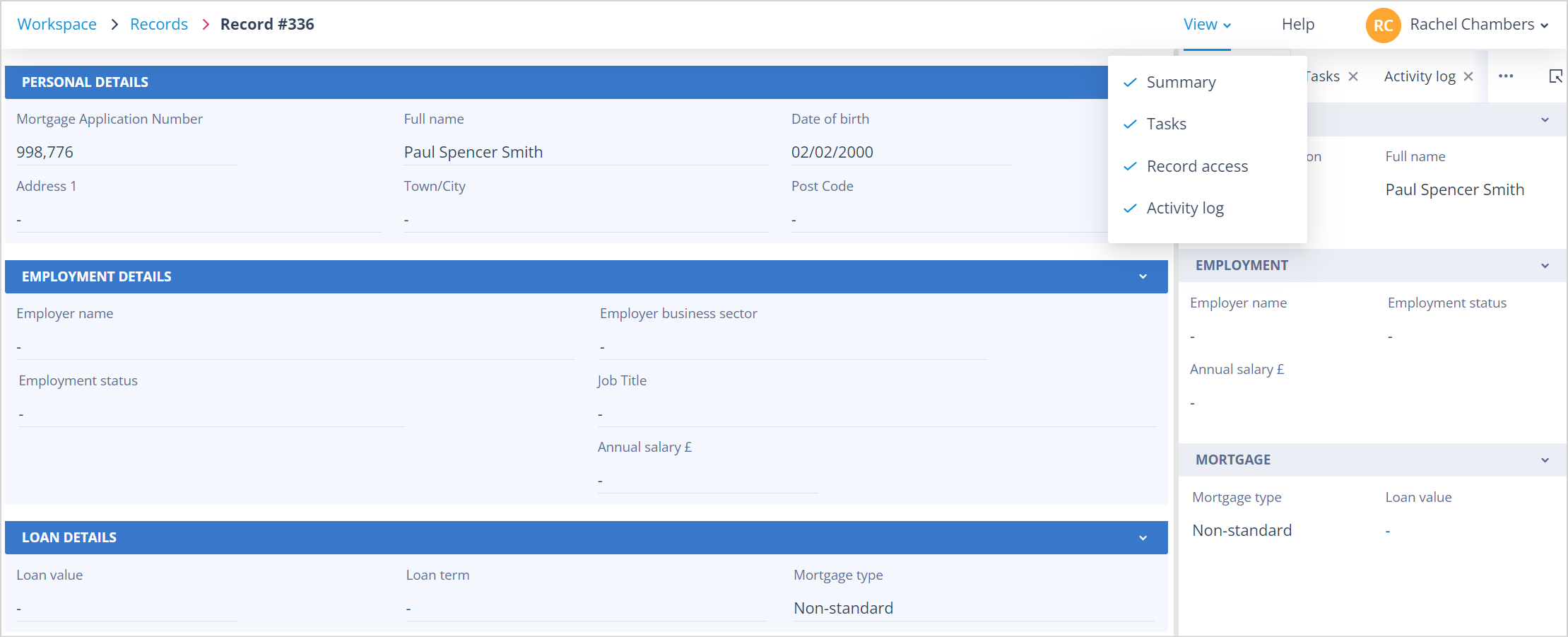Image resolution: width=1568 pixels, height=637 pixels.
Task: Click the Employer name field
Action: [x=295, y=346]
